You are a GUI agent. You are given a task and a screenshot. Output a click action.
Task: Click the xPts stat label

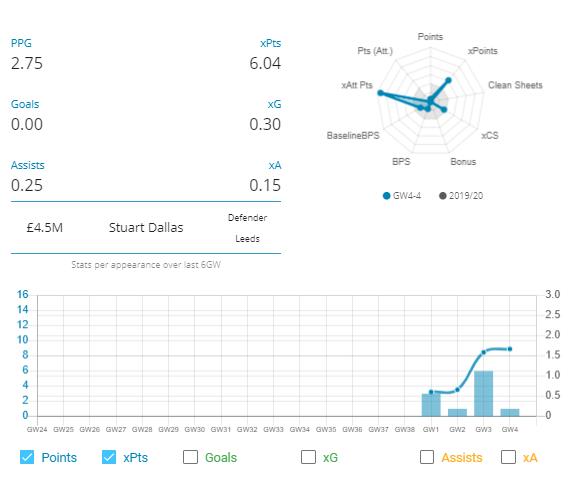point(271,43)
